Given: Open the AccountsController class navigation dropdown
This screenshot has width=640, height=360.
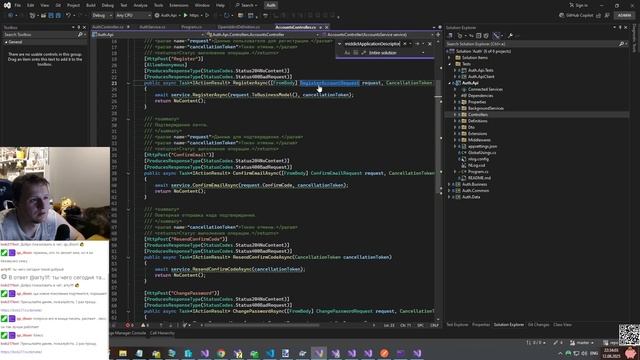Looking at the screenshot, I should (x=263, y=35).
